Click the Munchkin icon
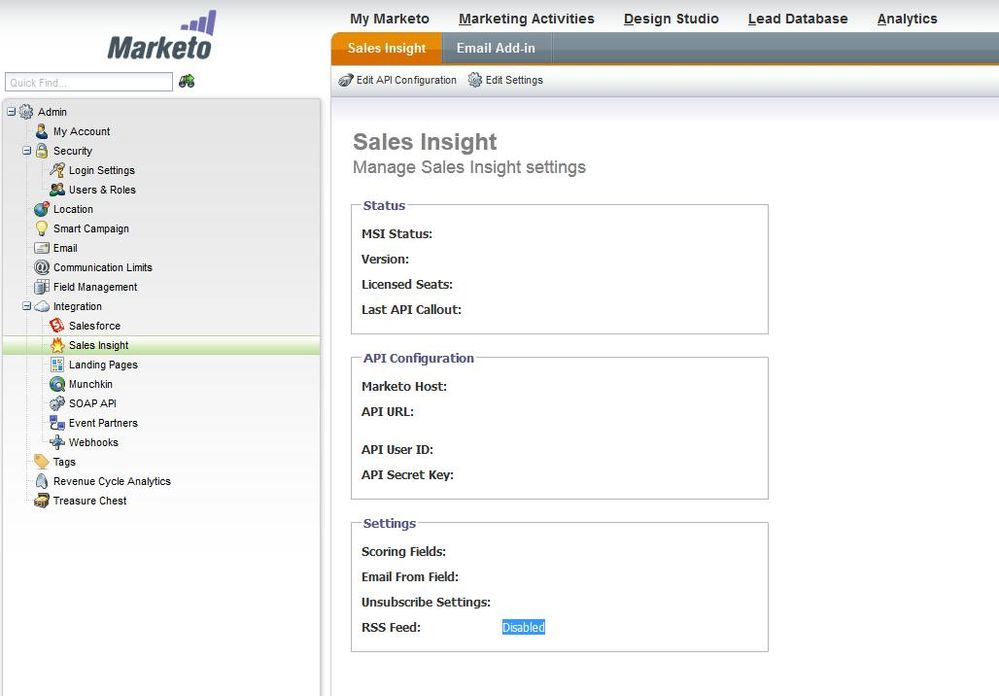This screenshot has width=999, height=696. coord(57,384)
